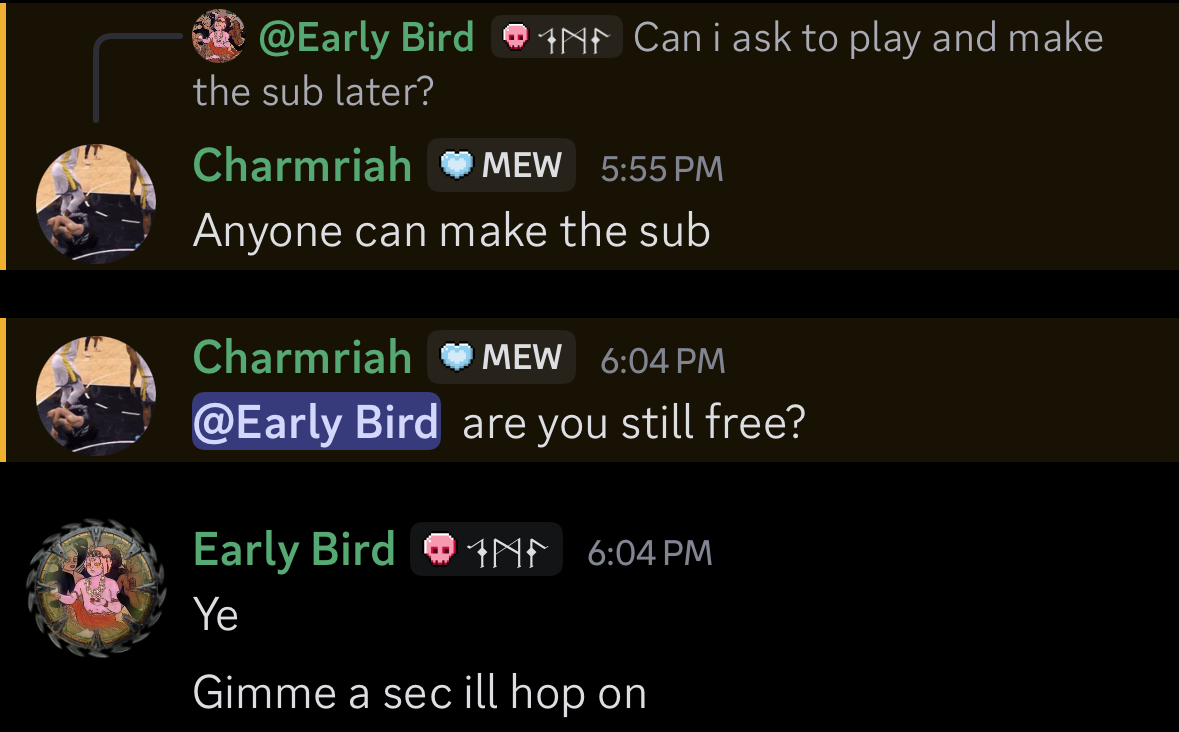Open Early Bird's decorated profile avatar
1179x732 pixels.
pyautogui.click(x=96, y=588)
